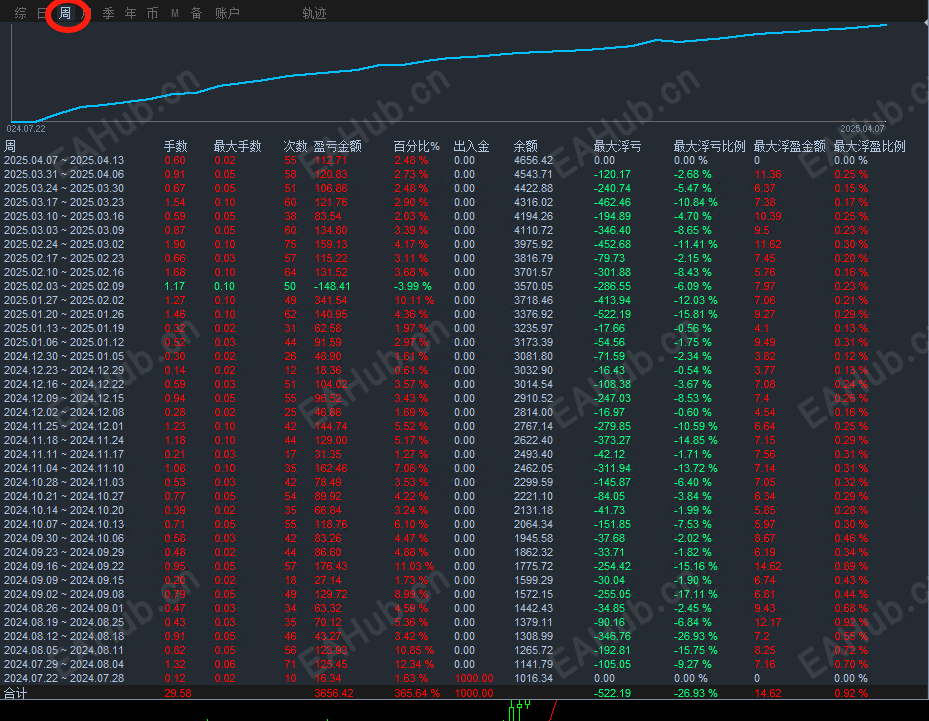Click the 最大浮亏比例 column header
The height and width of the screenshot is (721, 929).
coord(709,146)
